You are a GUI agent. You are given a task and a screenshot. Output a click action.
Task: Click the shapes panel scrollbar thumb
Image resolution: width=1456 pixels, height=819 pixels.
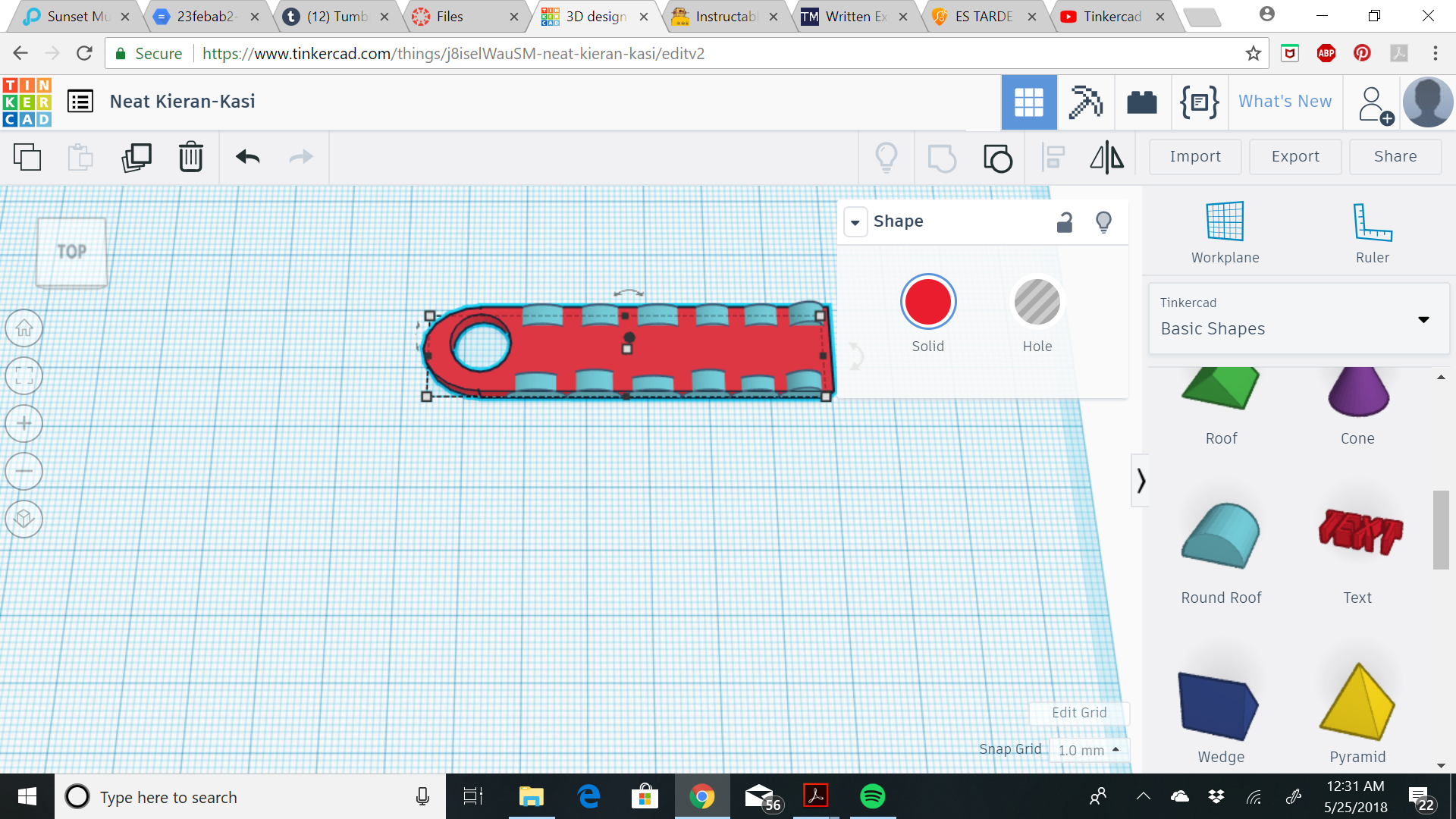click(1441, 529)
